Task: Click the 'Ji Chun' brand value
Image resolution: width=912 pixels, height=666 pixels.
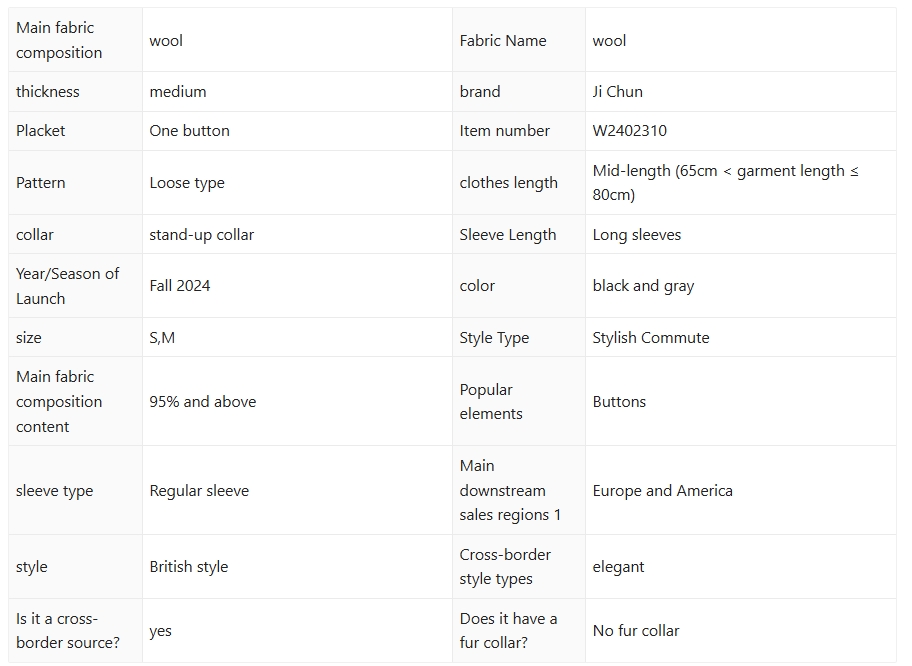Action: coord(617,91)
